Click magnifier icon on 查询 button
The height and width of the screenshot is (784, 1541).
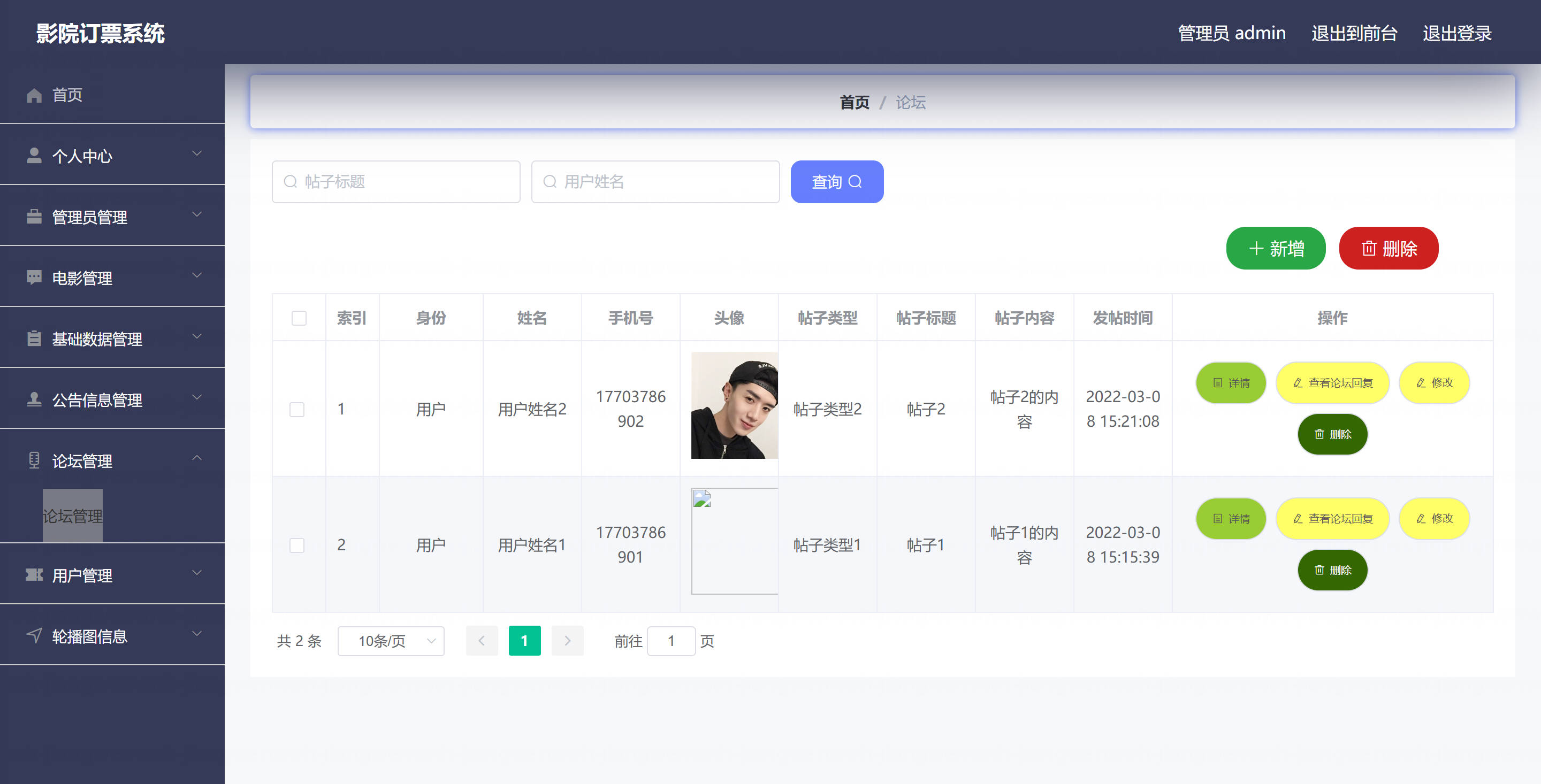[x=856, y=181]
